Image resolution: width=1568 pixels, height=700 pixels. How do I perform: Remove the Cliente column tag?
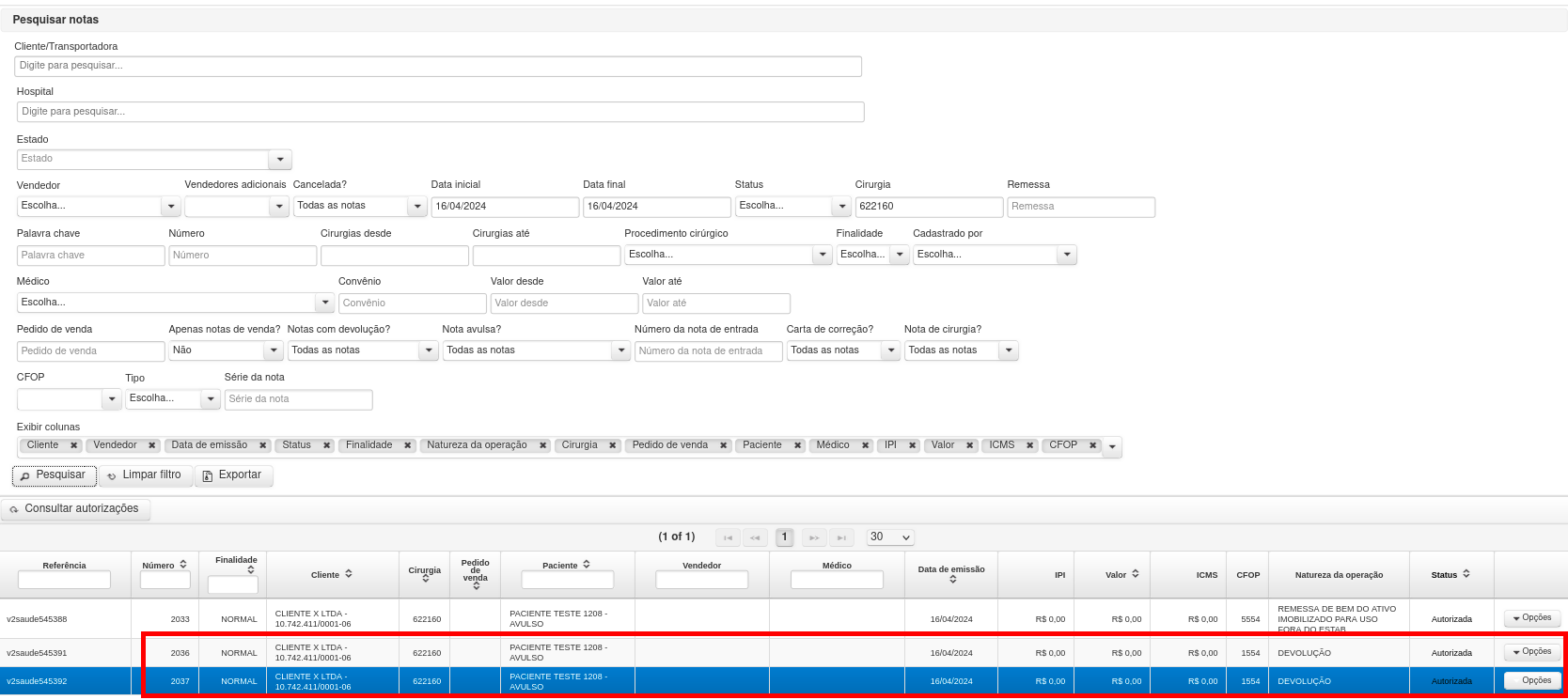(x=73, y=445)
